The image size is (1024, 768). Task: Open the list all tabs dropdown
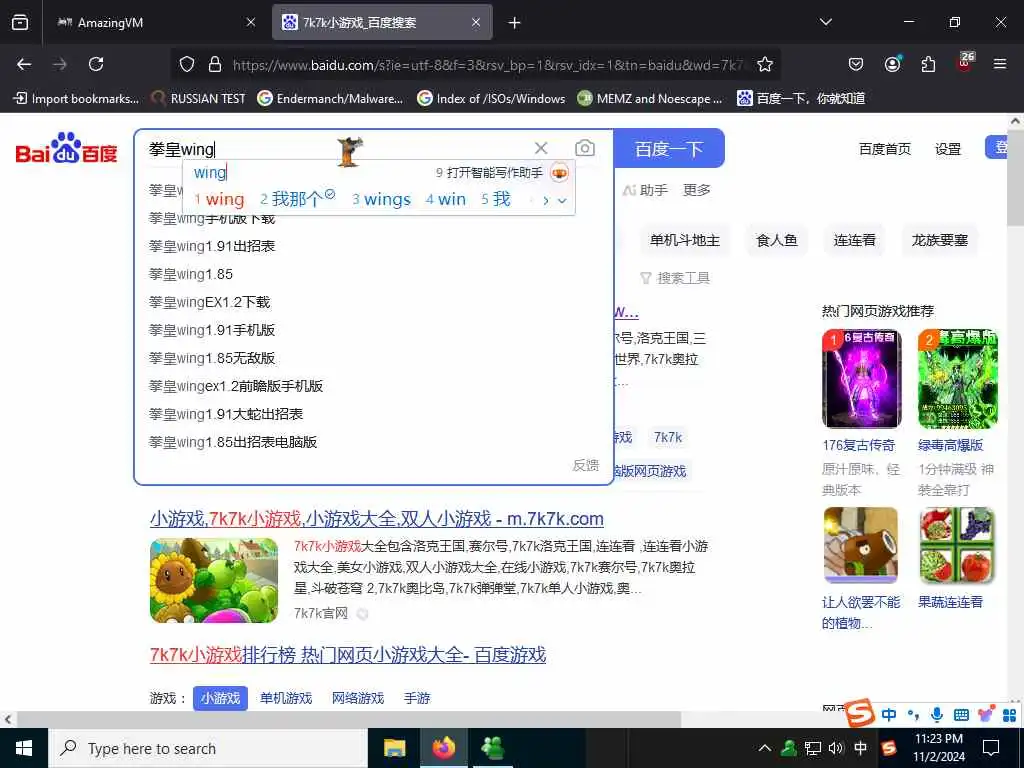(825, 22)
